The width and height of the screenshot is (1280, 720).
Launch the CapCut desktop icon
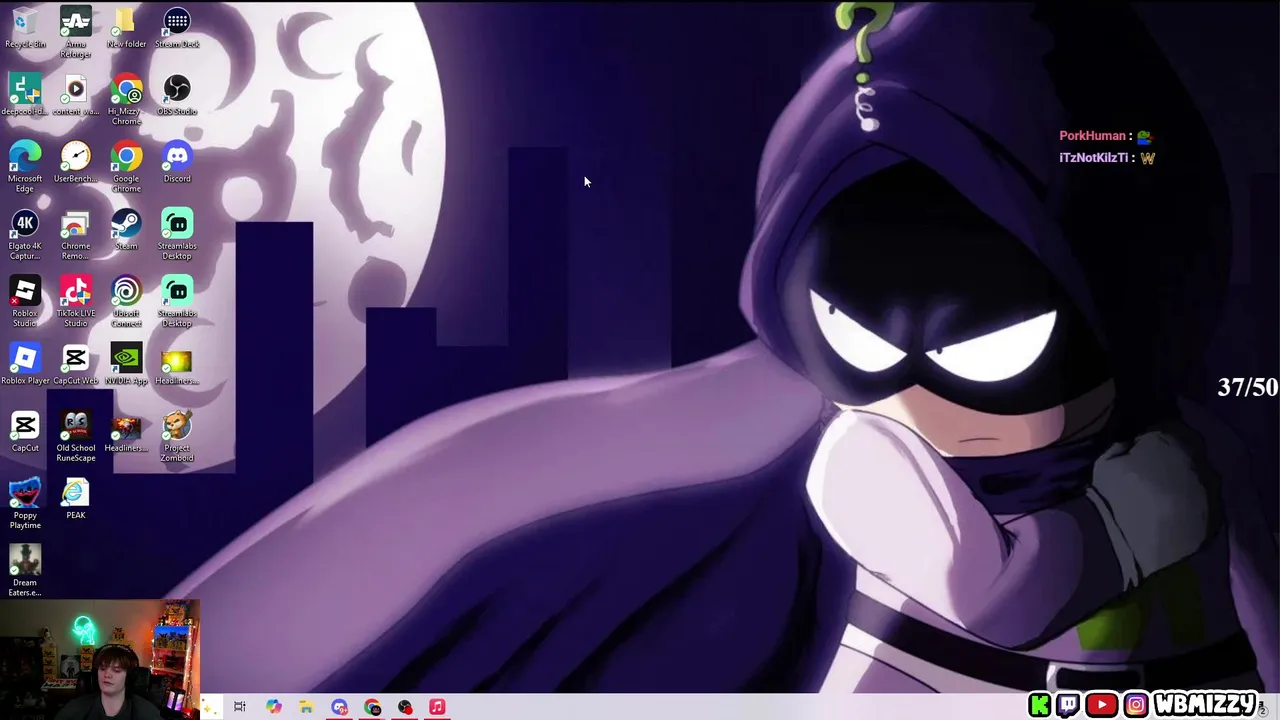coord(25,431)
